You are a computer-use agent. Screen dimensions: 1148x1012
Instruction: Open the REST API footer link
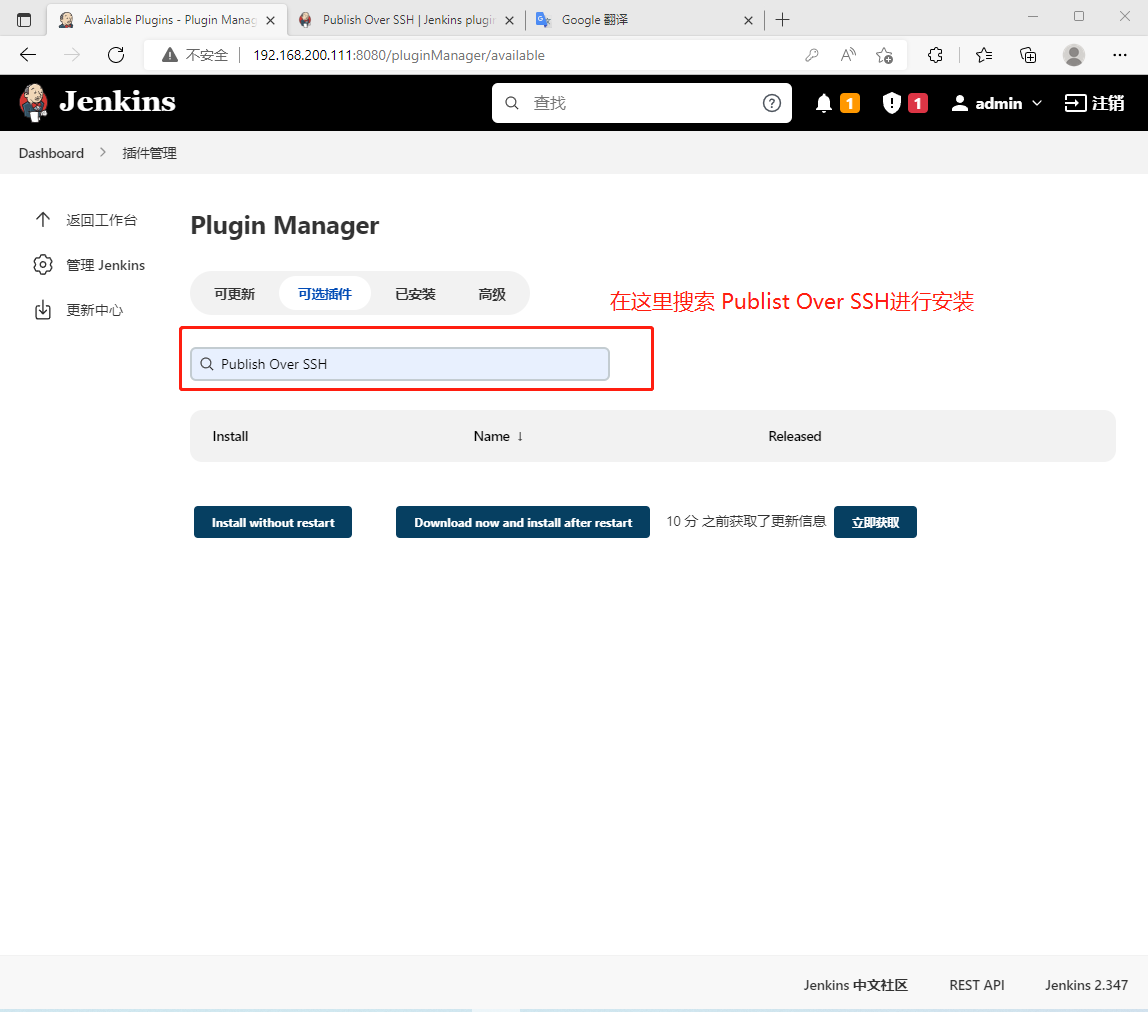[x=977, y=985]
